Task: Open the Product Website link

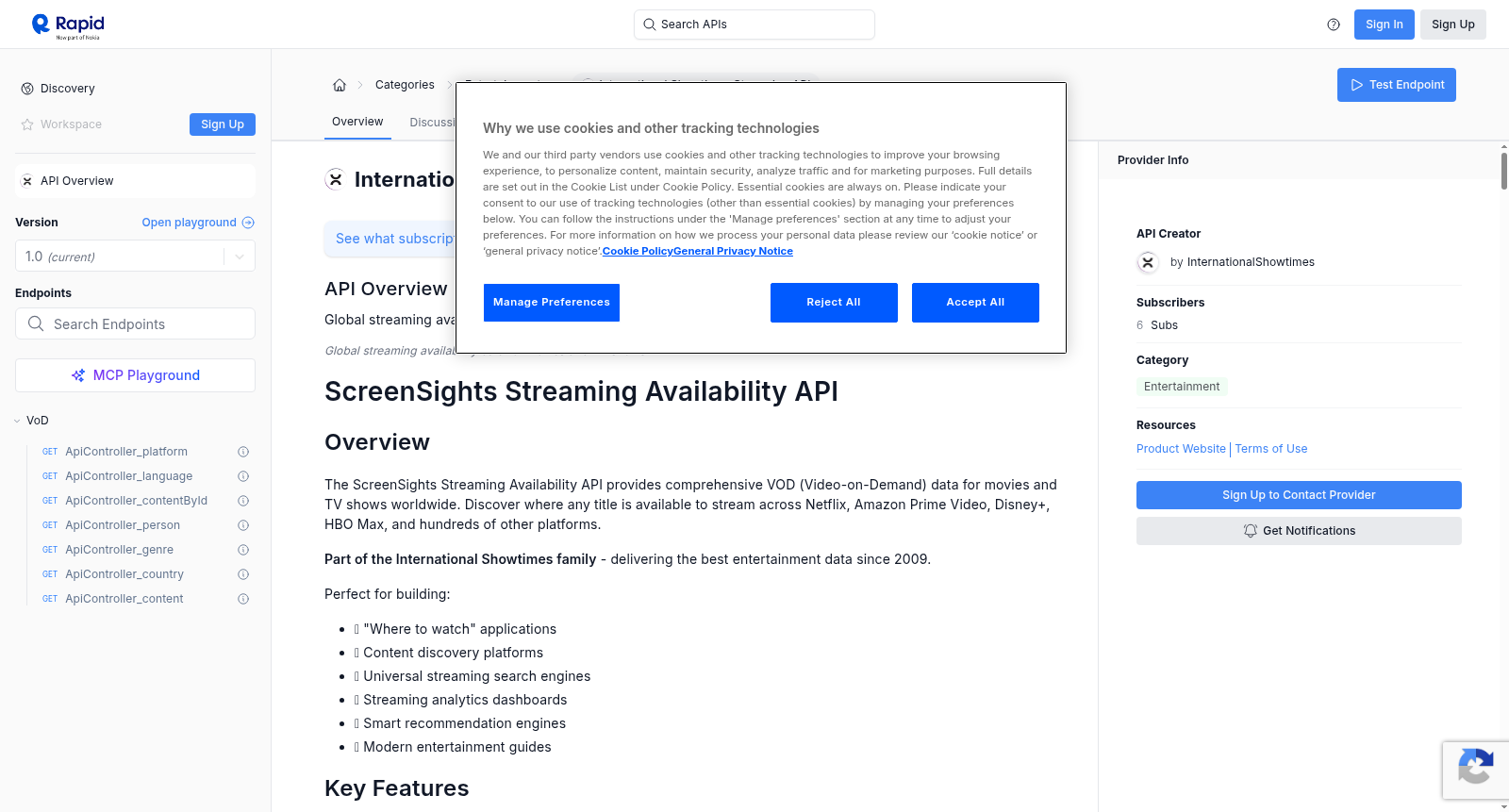Action: click(1181, 449)
